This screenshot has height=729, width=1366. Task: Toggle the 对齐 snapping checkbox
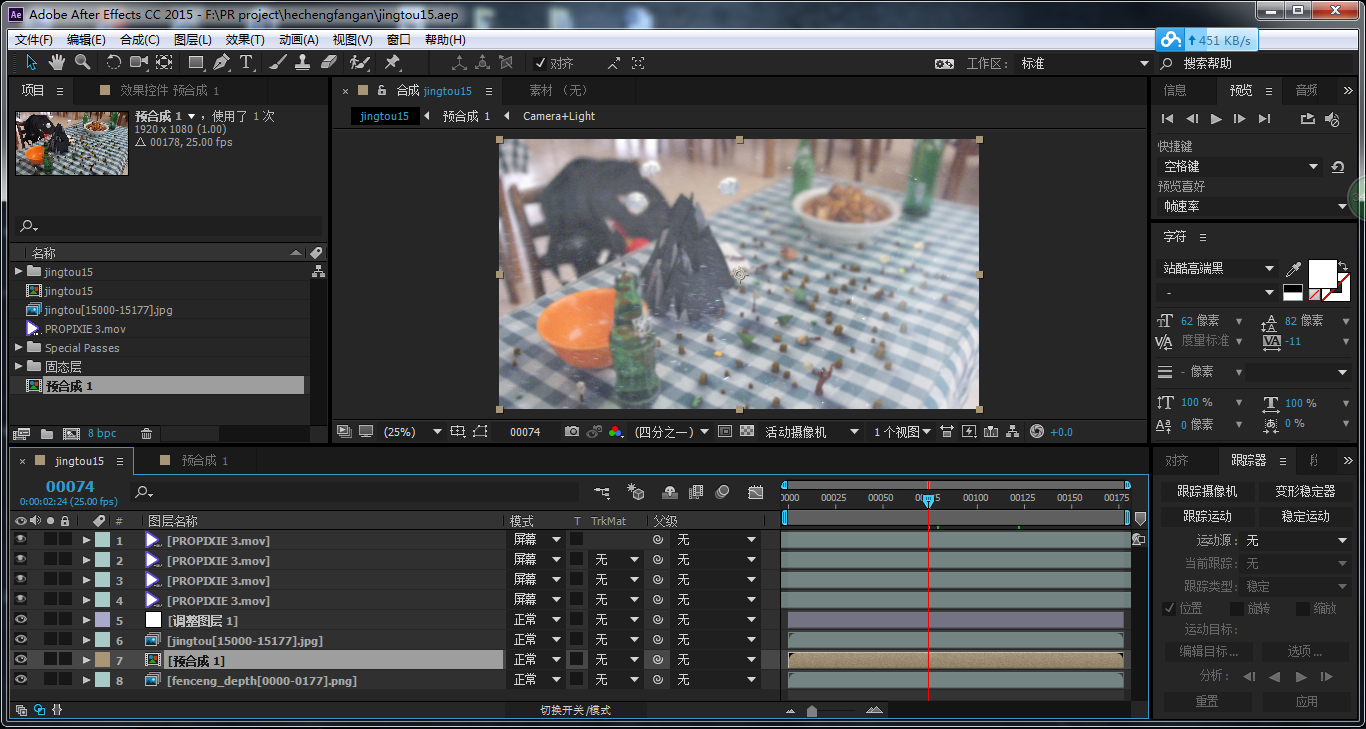click(x=541, y=63)
